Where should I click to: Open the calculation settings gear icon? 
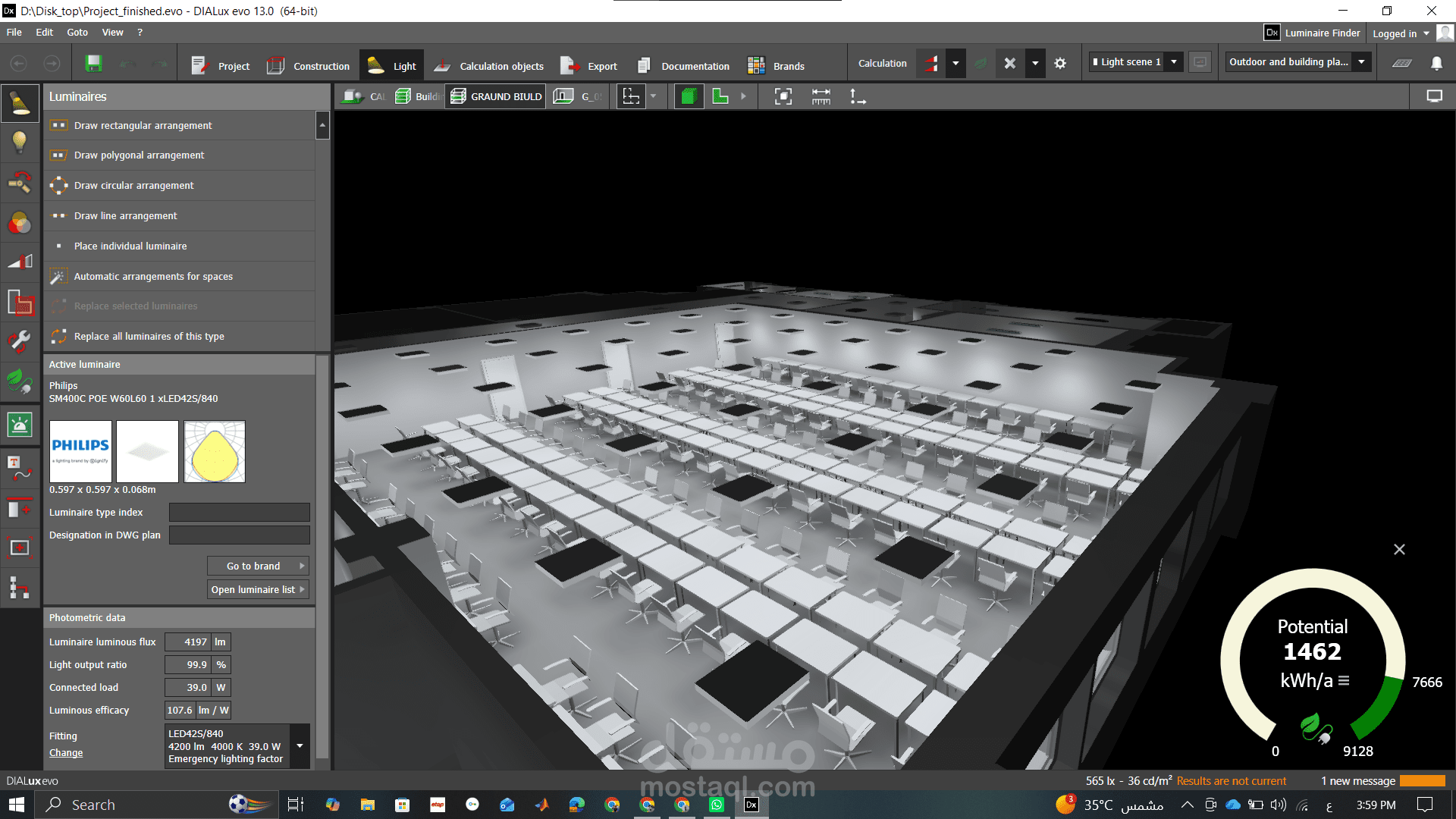pos(1060,64)
